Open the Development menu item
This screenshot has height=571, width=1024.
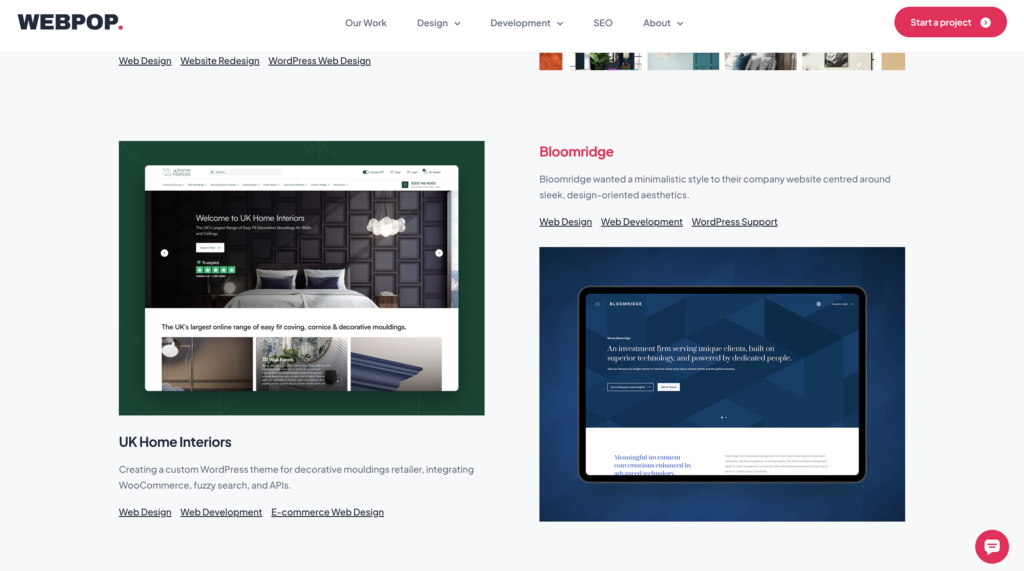pyautogui.click(x=520, y=23)
